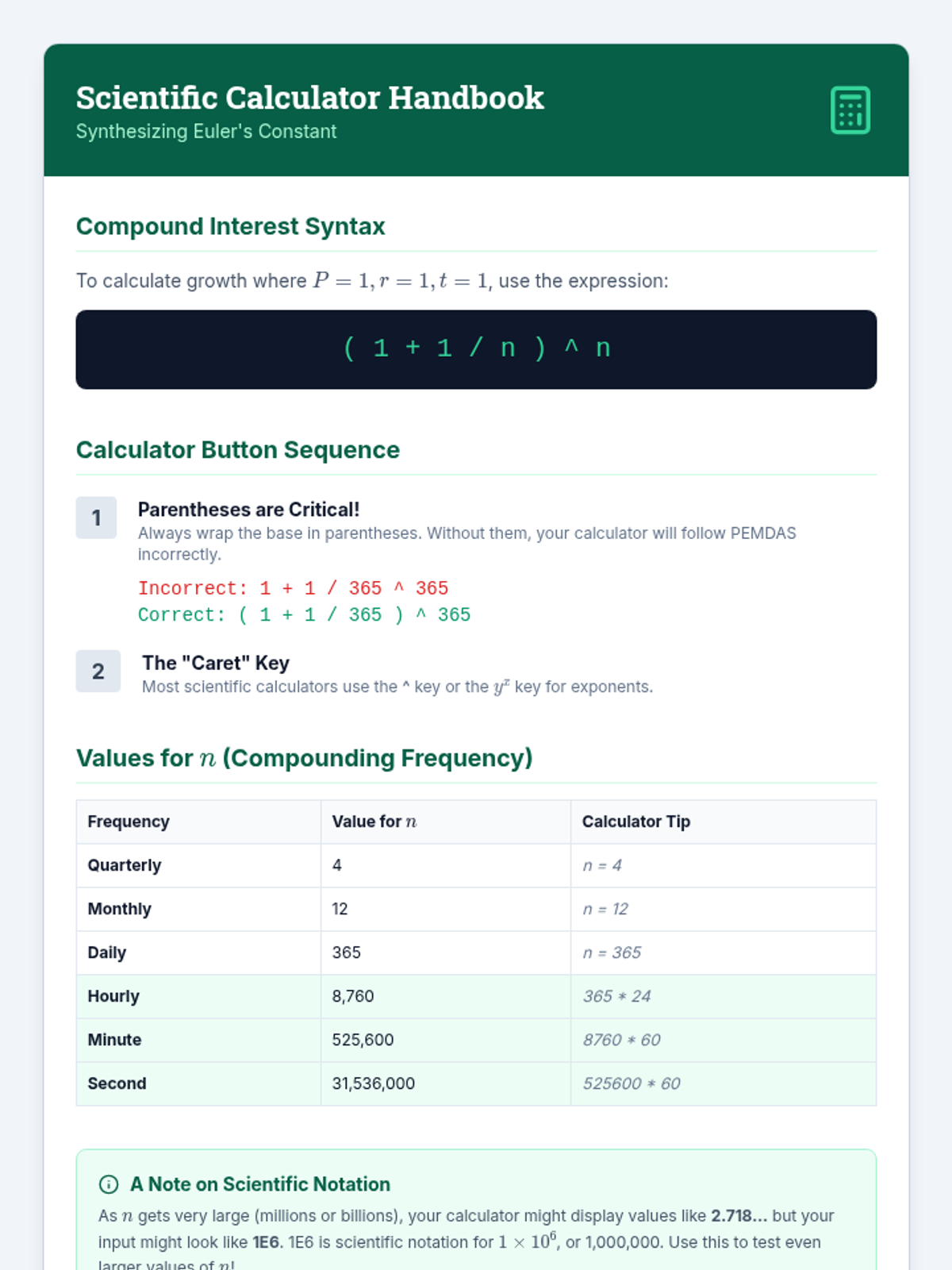Screen dimensions: 952x1270
Task: Click the step 2 number badge
Action: [98, 672]
